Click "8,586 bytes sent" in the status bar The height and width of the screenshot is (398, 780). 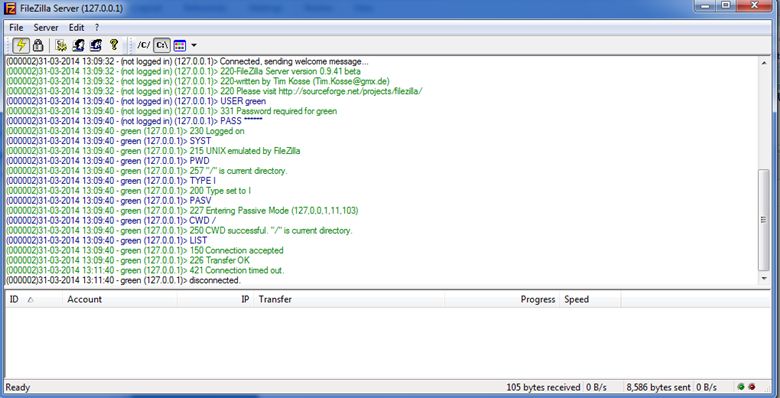point(658,387)
